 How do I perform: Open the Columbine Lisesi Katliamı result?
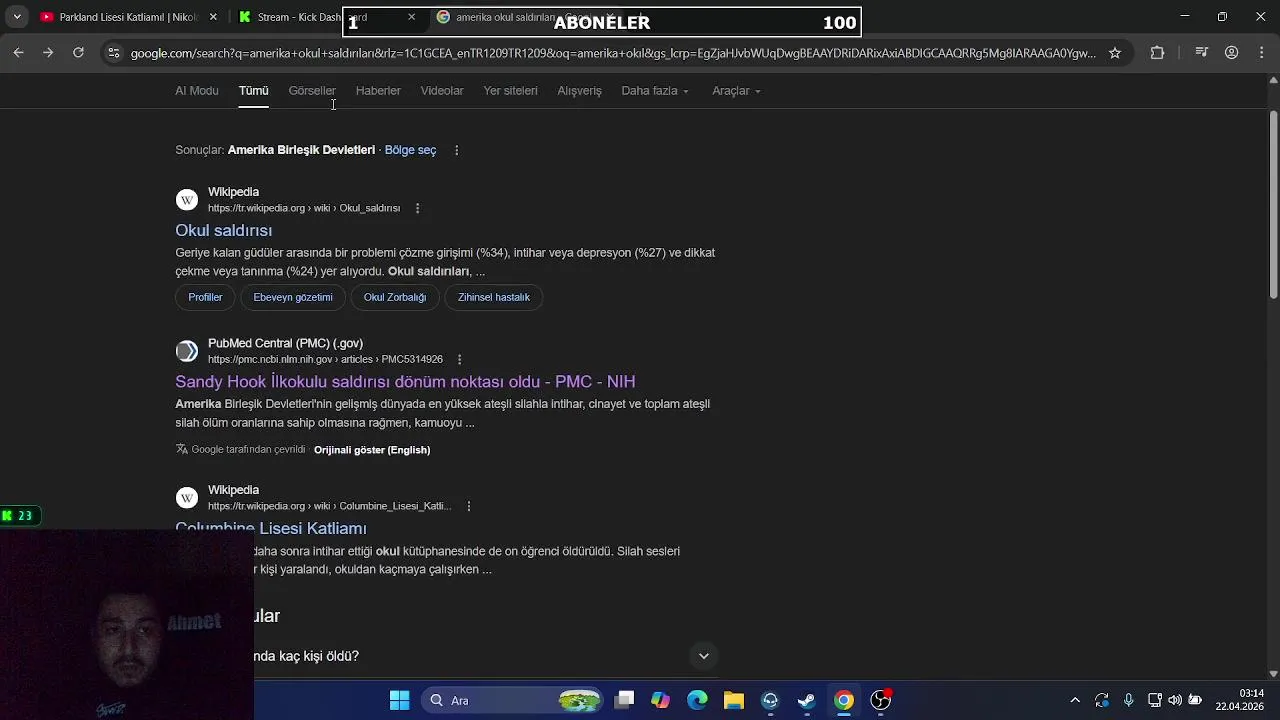pyautogui.click(x=271, y=527)
